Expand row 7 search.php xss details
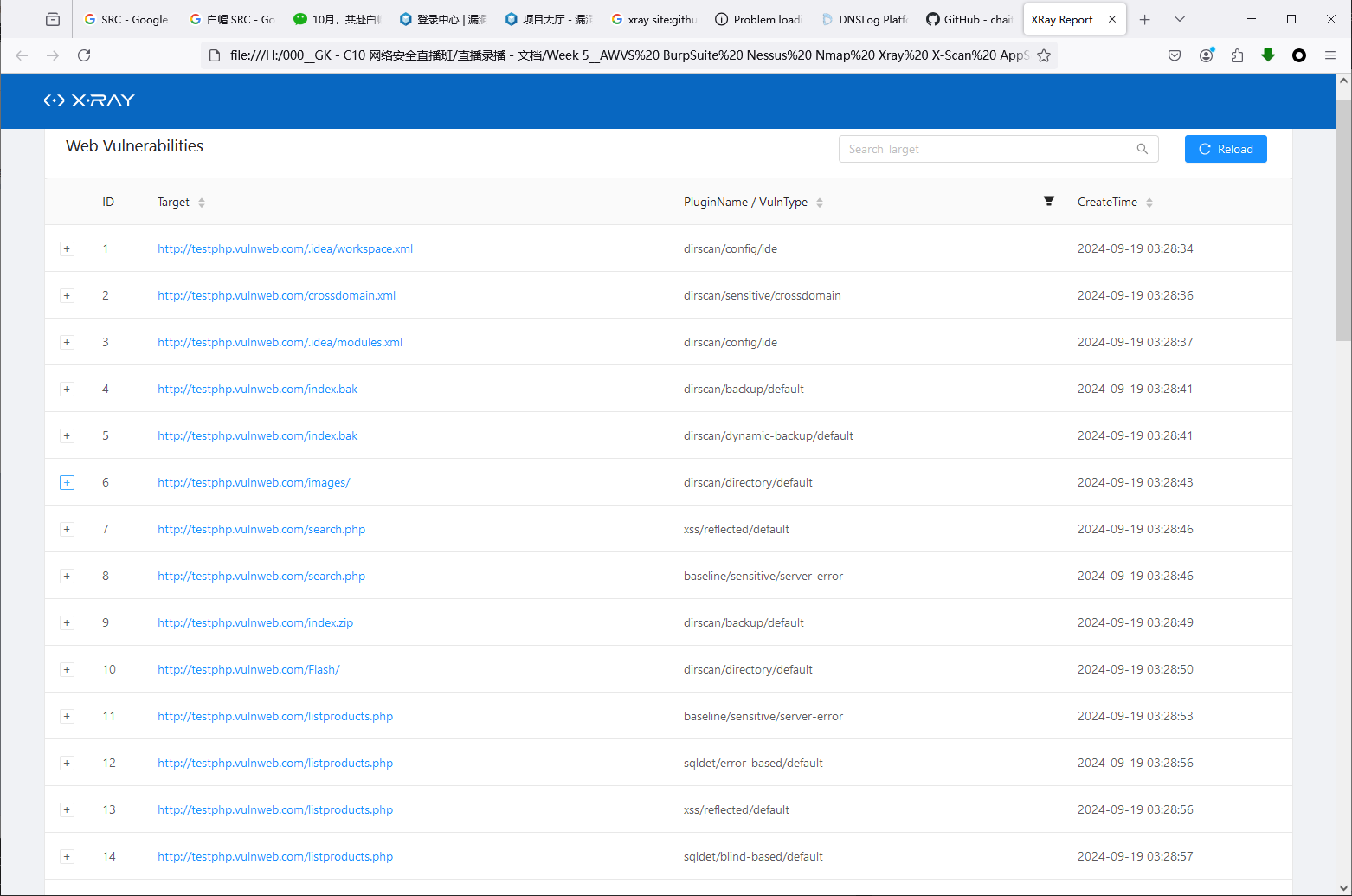1352x896 pixels. (67, 529)
